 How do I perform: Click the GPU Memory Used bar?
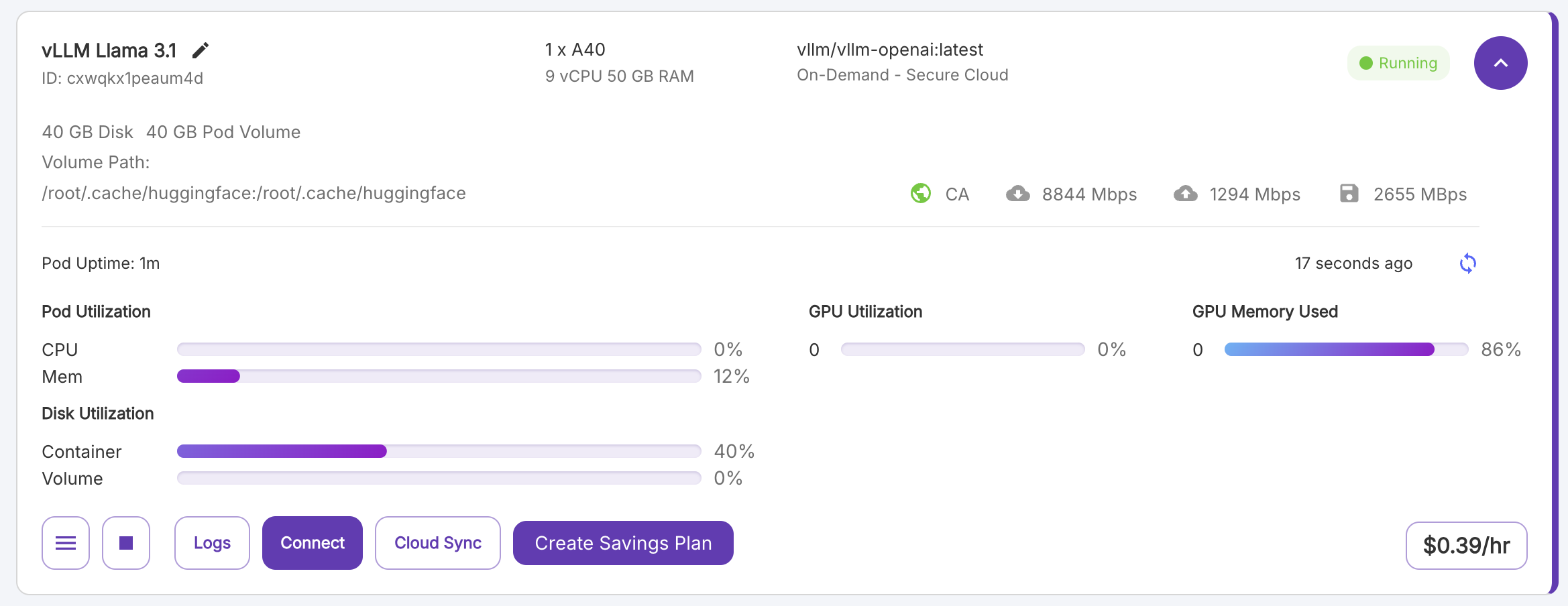1346,349
